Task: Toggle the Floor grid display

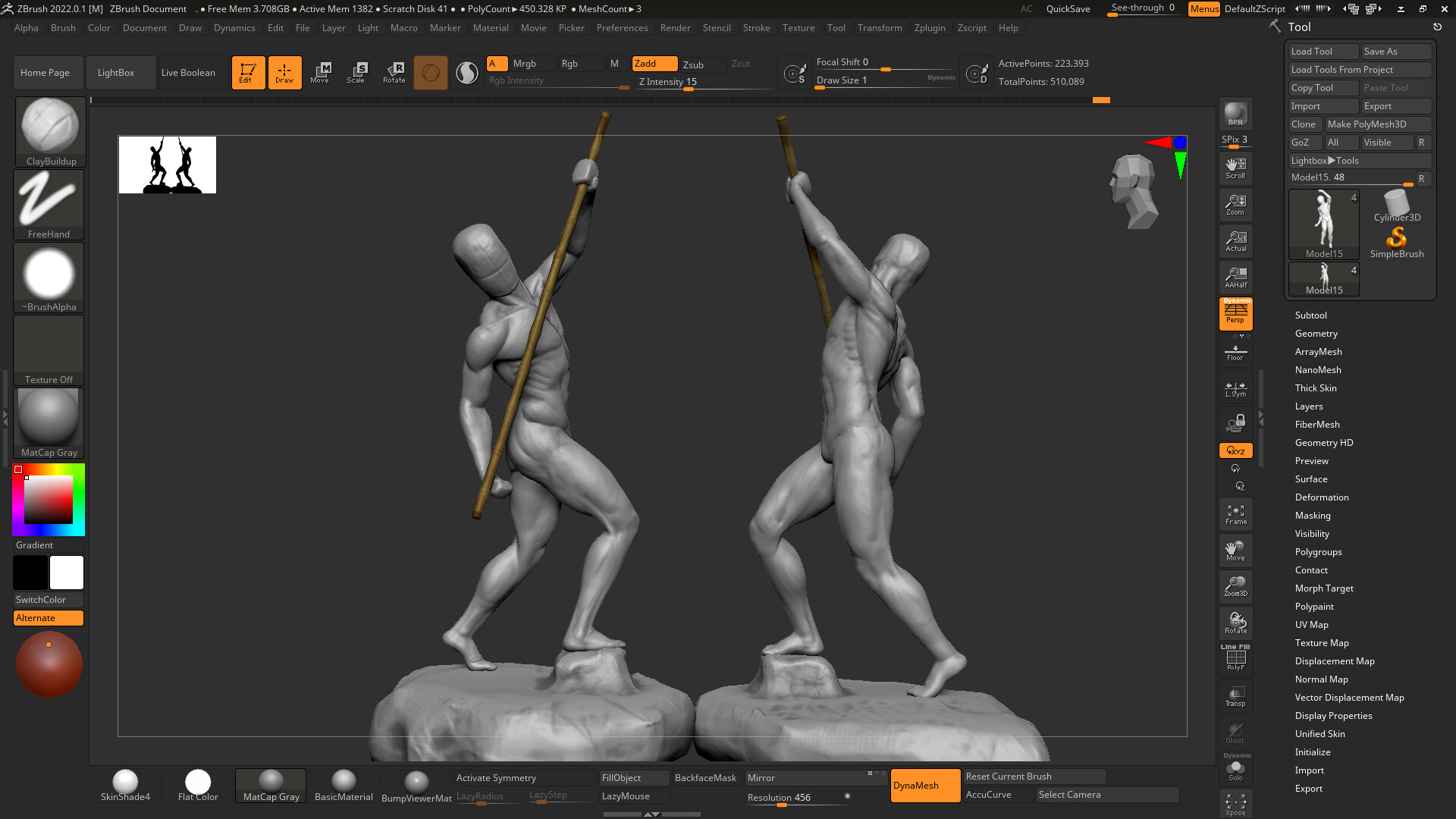Action: tap(1235, 351)
